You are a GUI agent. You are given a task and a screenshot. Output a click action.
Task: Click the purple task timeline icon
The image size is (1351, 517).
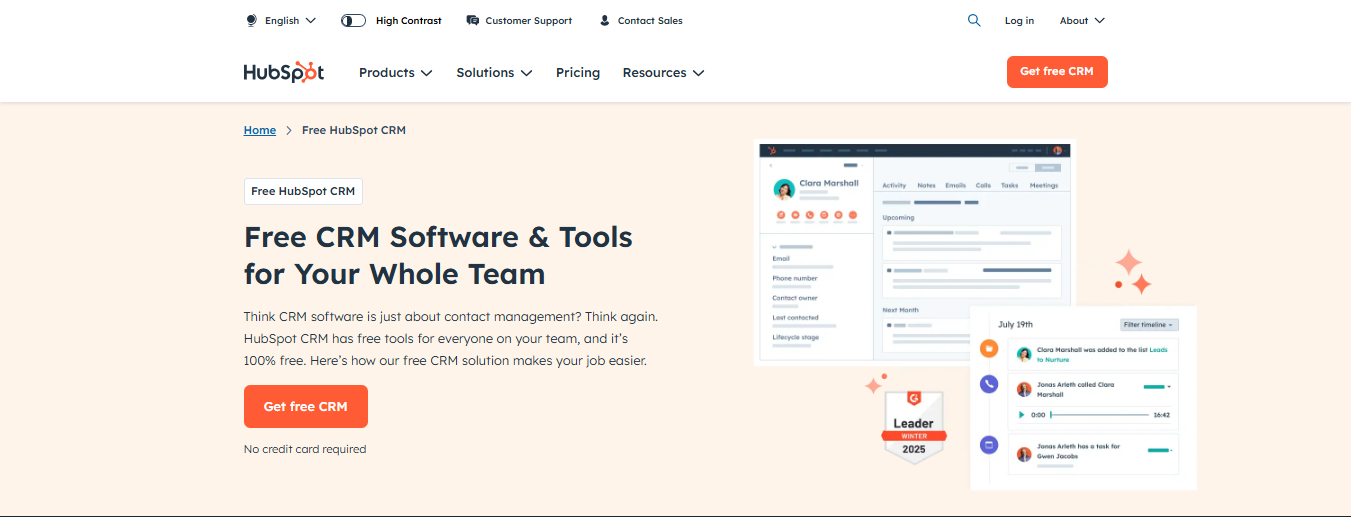click(x=989, y=443)
